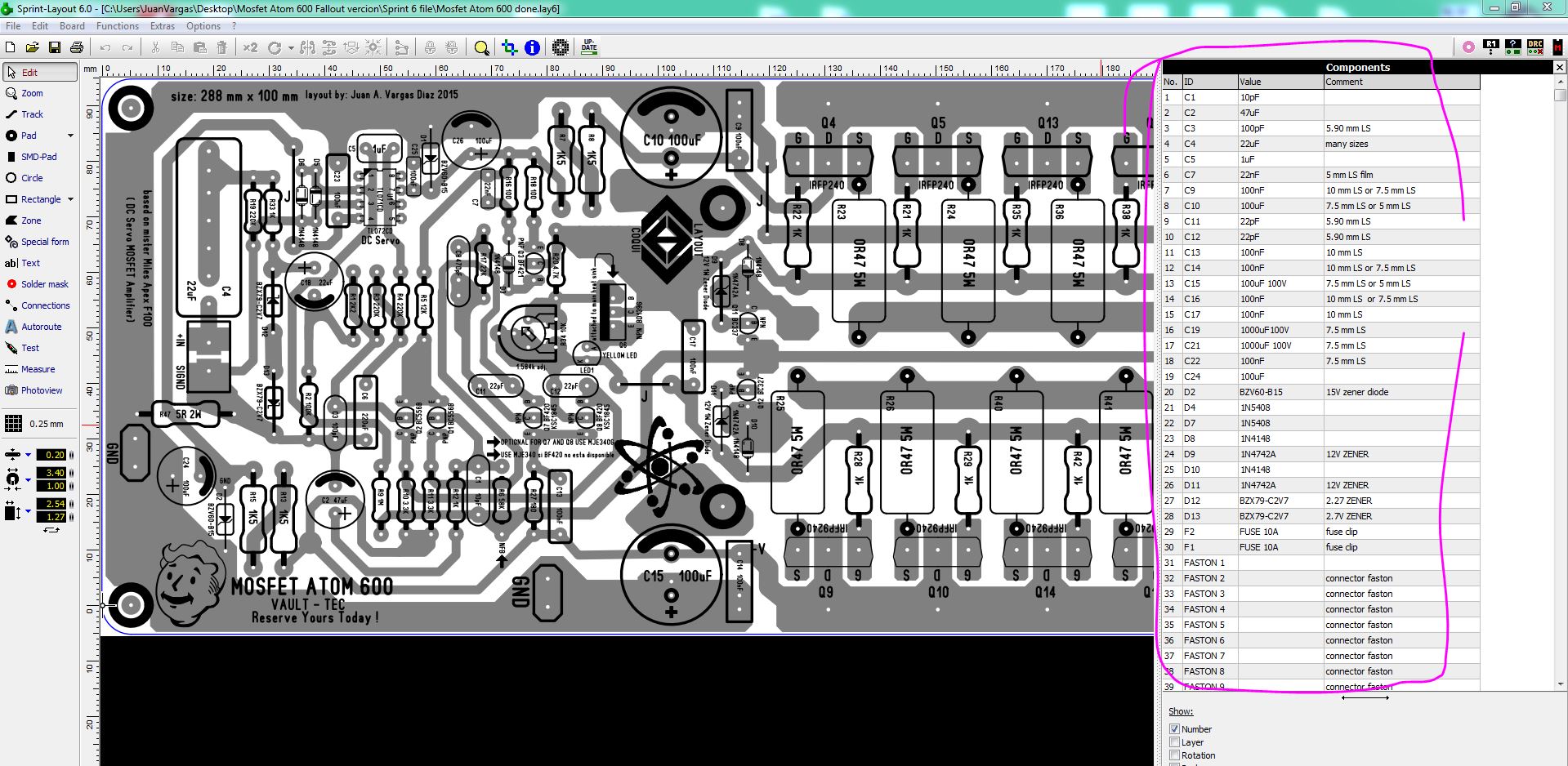Expand the Rectangle tool dropdown arrow
The height and width of the screenshot is (766, 1568).
[x=70, y=199]
